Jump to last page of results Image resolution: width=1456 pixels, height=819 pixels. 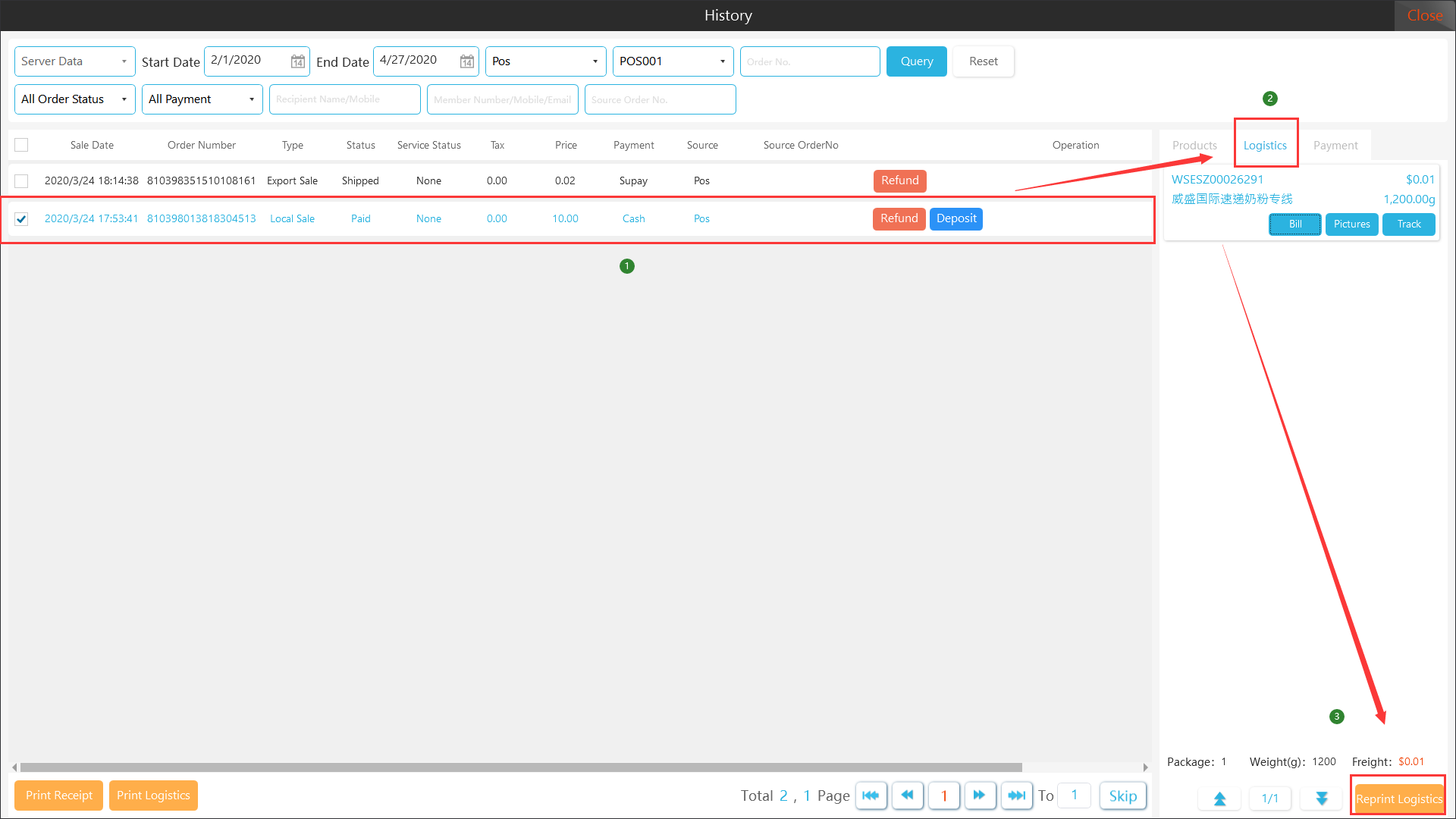click(1016, 795)
